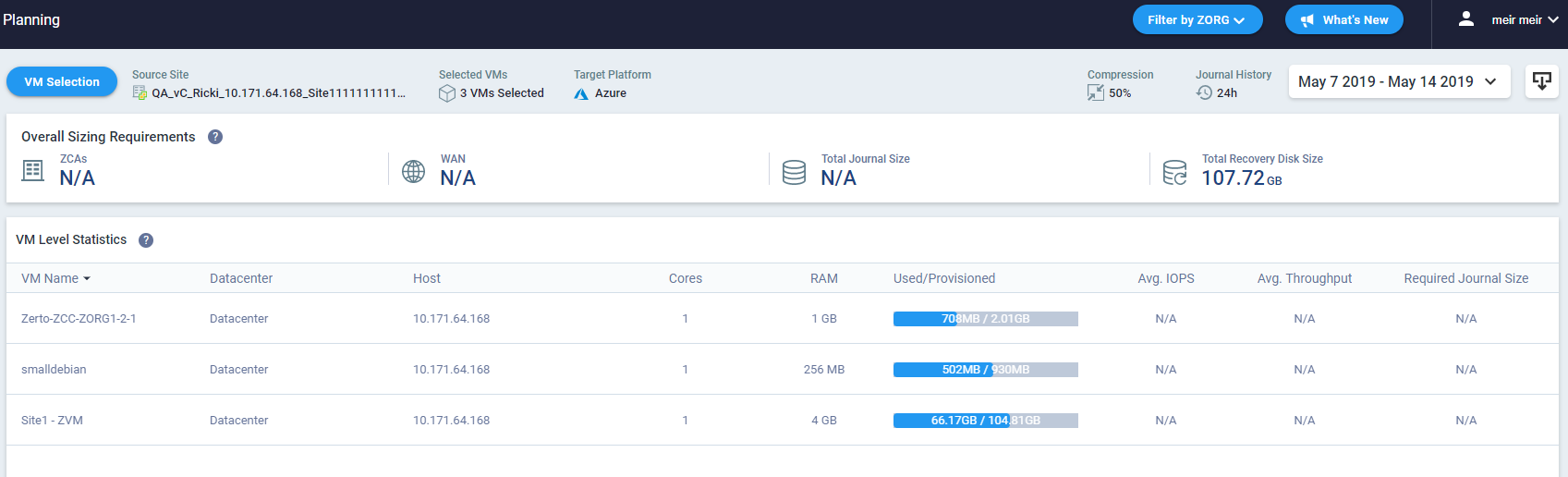The image size is (1568, 477).
Task: Click the Site1 - ZVM usage bar
Action: pyautogui.click(x=986, y=421)
